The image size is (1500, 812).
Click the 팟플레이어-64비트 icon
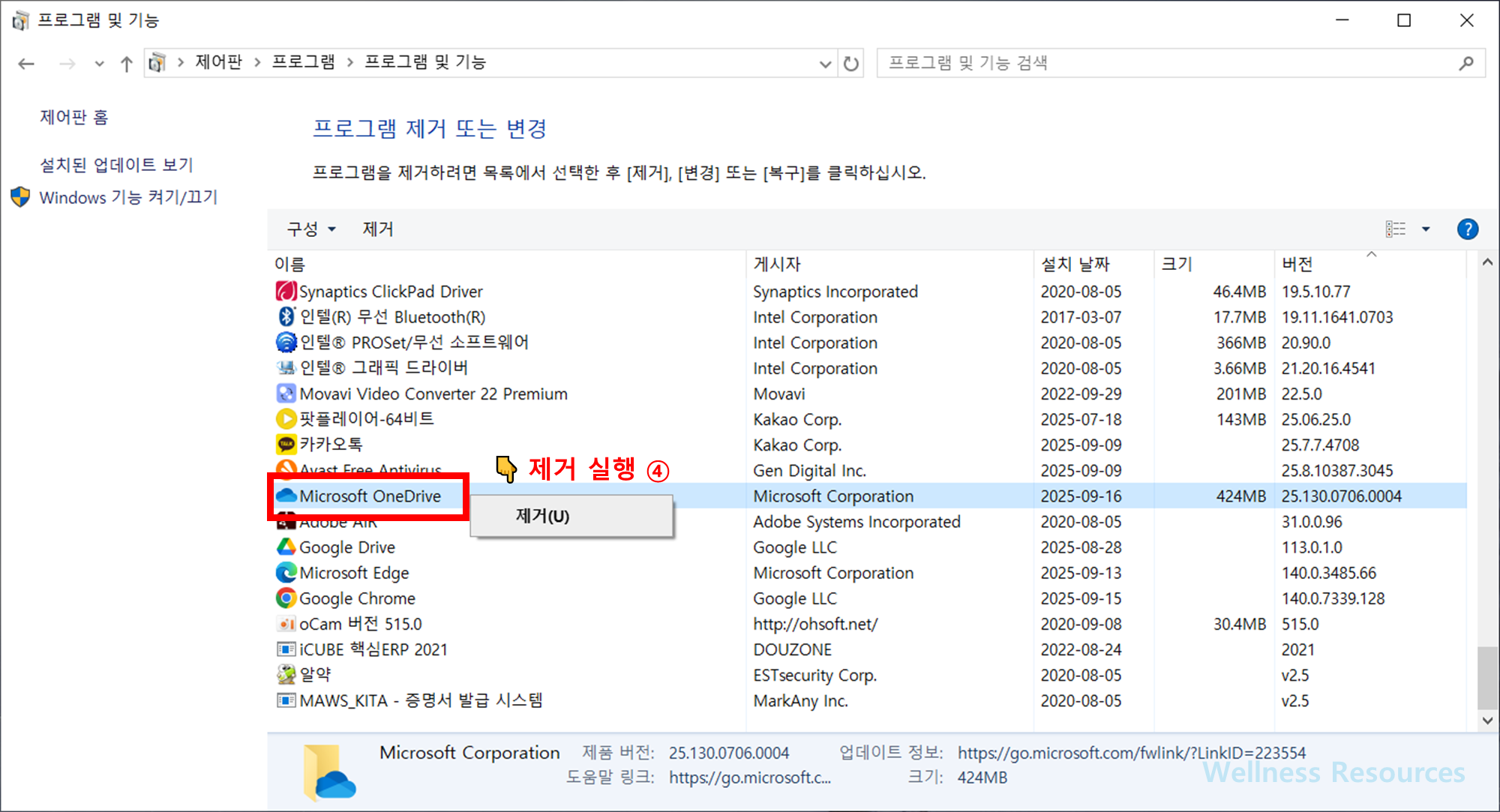tap(286, 418)
